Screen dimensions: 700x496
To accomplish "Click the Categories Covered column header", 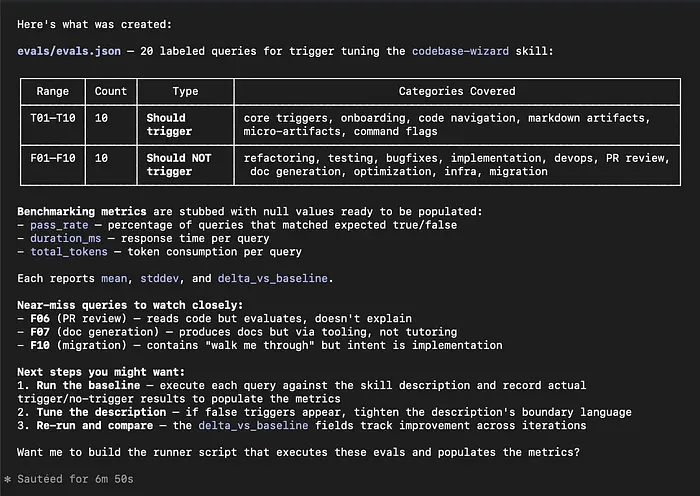I will point(457,91).
